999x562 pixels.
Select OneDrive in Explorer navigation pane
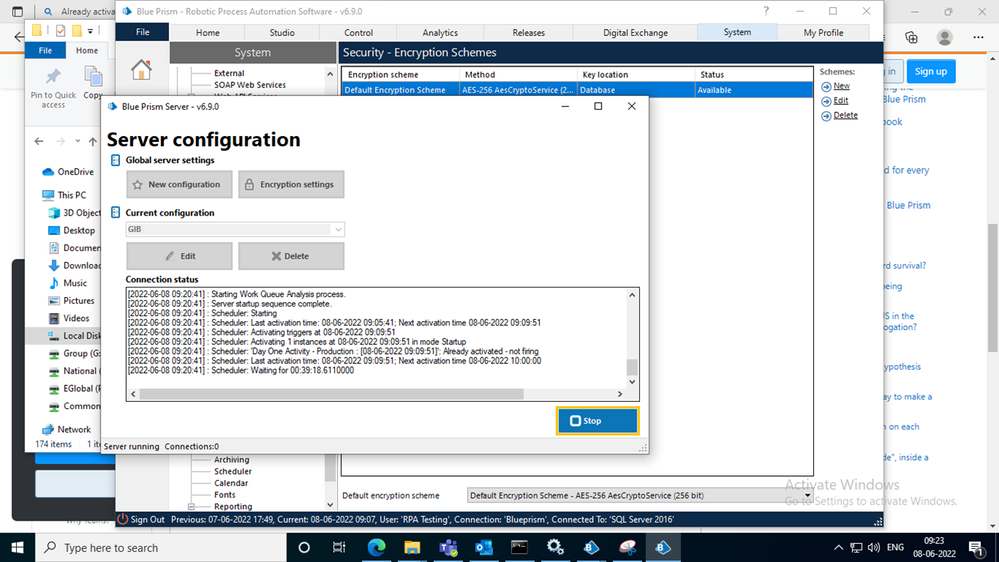[x=68, y=172]
